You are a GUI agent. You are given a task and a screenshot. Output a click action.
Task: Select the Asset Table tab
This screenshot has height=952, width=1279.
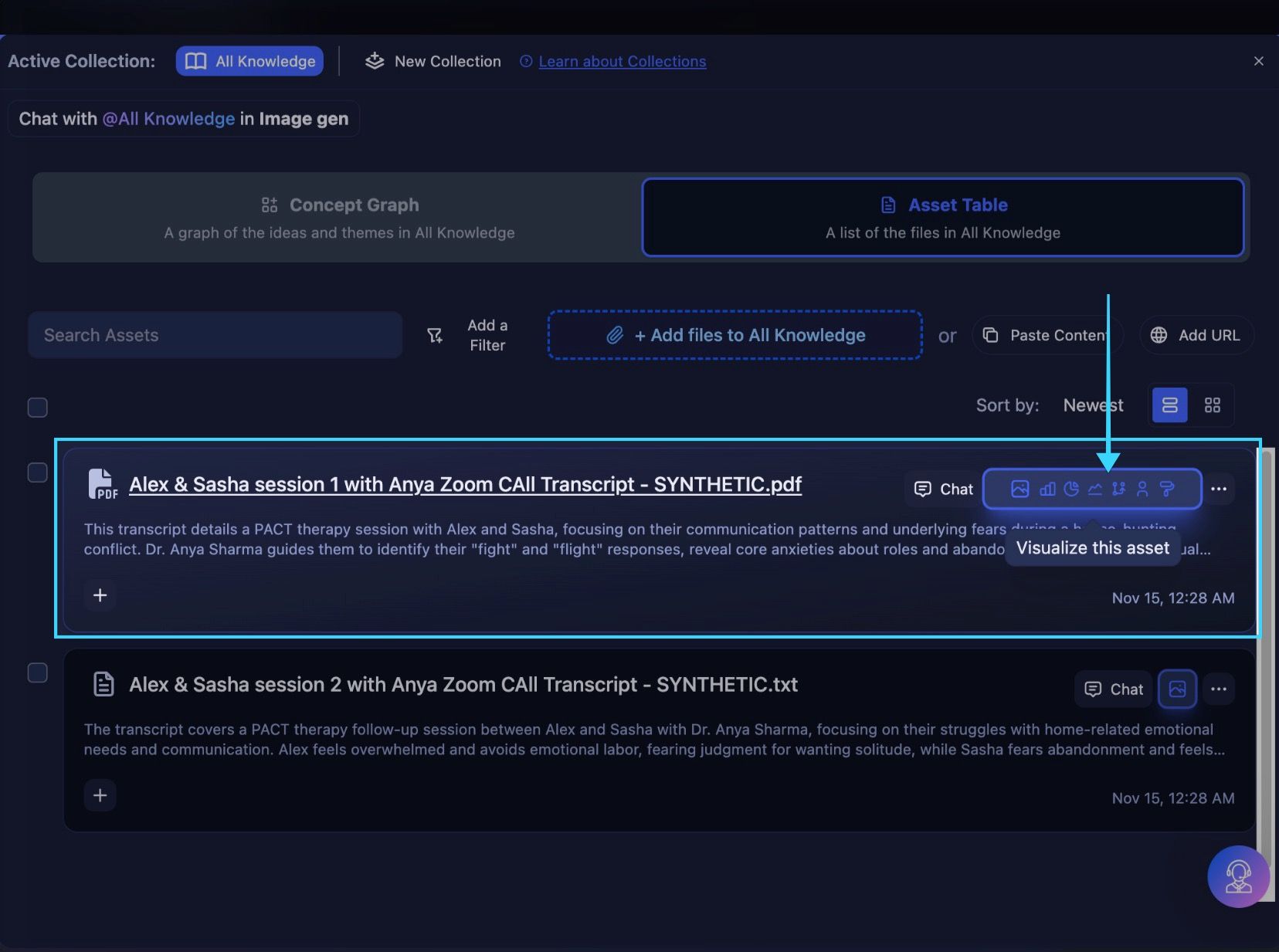point(943,218)
